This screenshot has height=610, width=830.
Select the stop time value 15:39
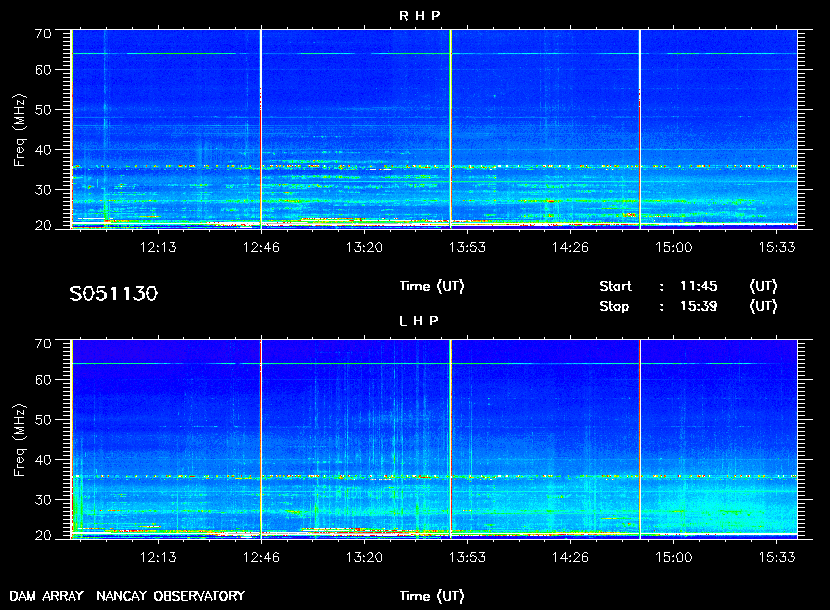point(698,307)
